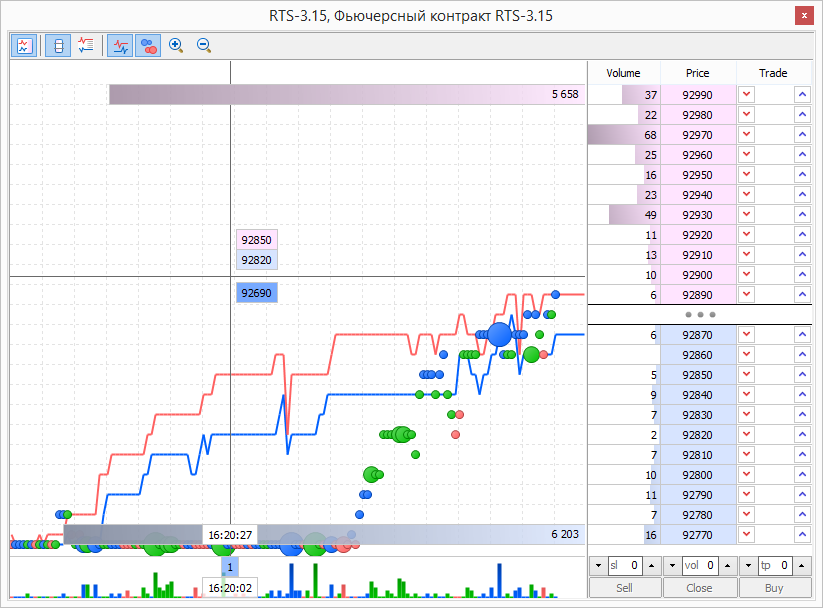Image resolution: width=823 pixels, height=608 pixels.
Task: Click the 92820 bid price label on chart
Action: coord(257,260)
